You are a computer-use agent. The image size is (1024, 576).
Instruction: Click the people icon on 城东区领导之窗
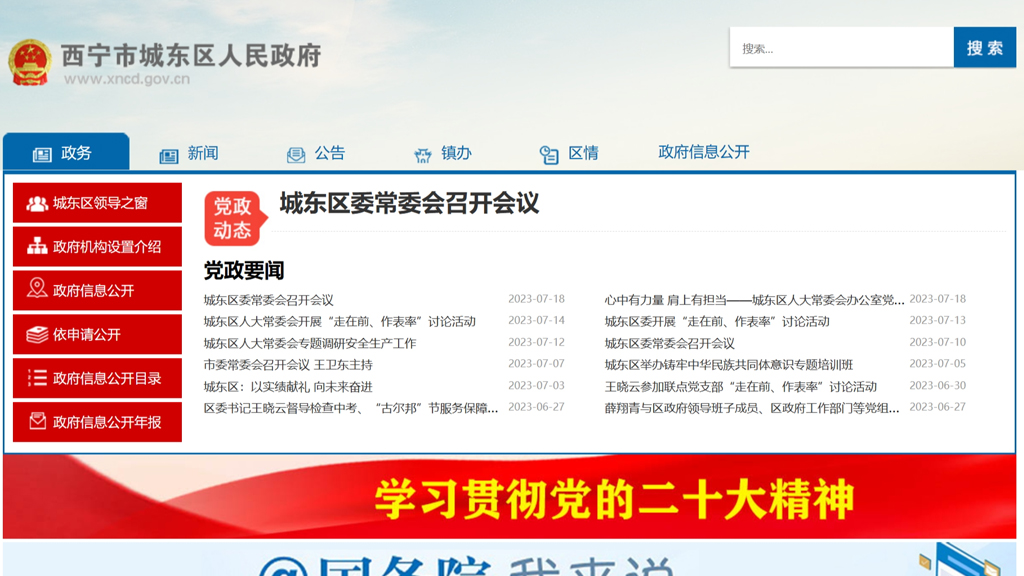(37, 203)
